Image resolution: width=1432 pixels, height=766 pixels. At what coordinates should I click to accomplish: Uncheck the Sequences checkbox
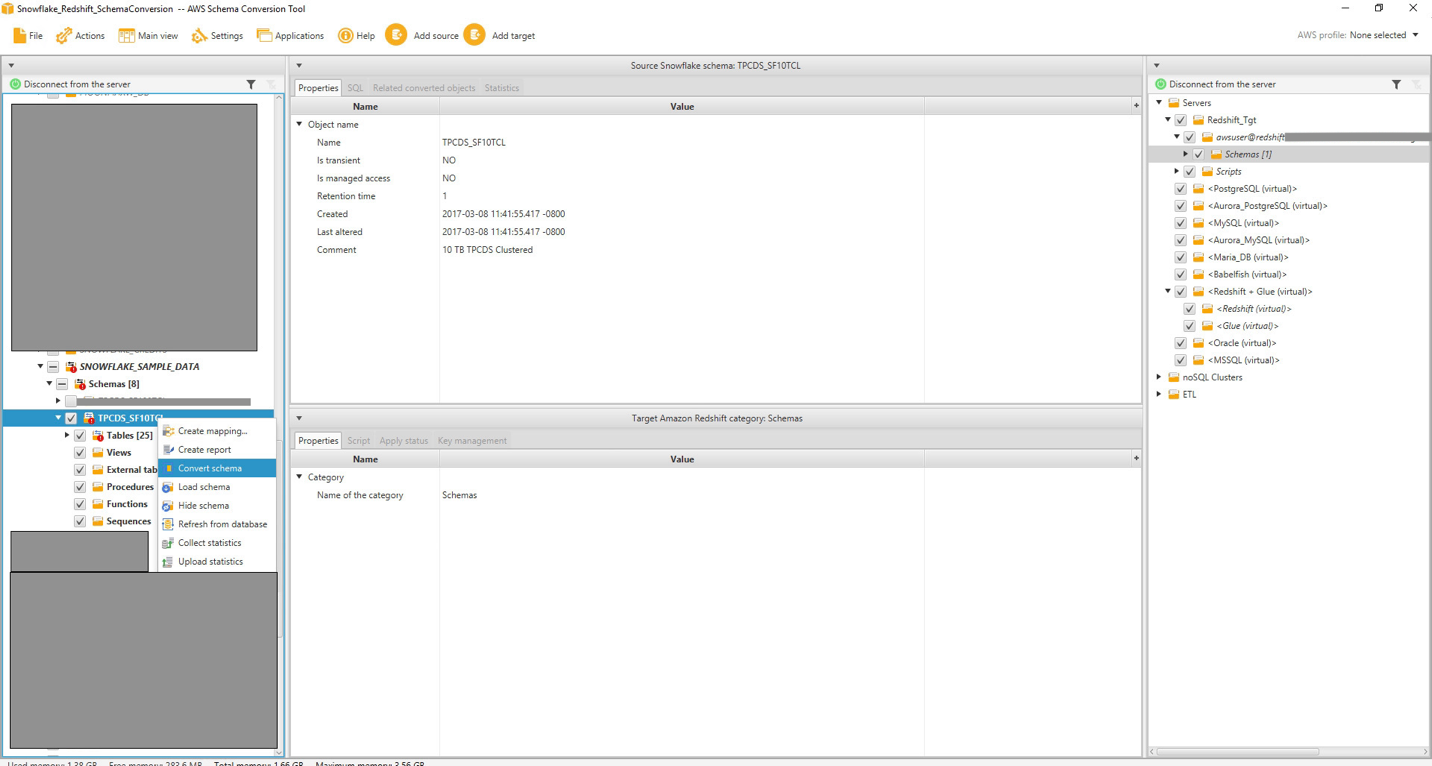(80, 521)
